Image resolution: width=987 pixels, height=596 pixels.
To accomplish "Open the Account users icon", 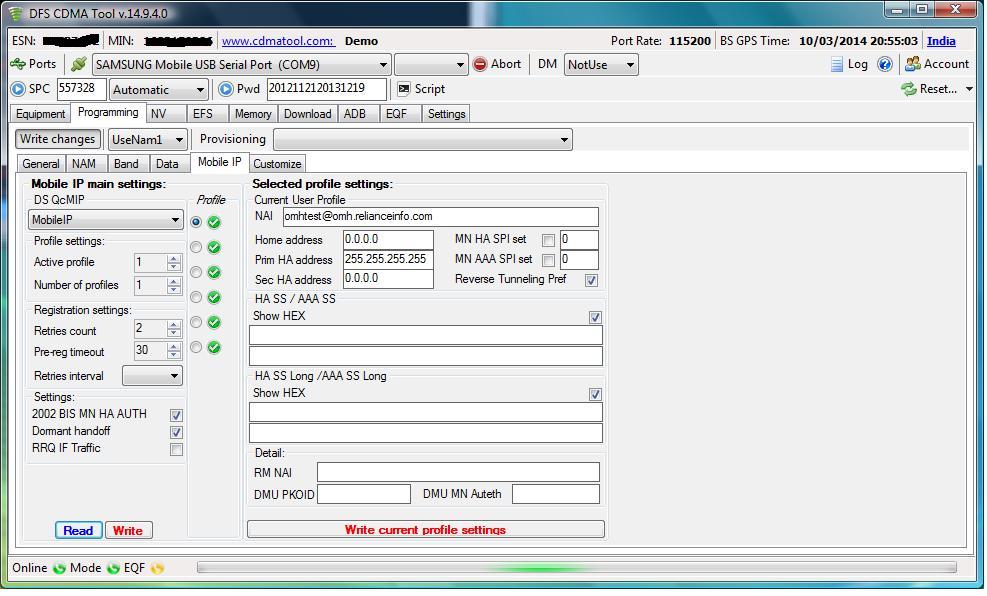I will [912, 64].
